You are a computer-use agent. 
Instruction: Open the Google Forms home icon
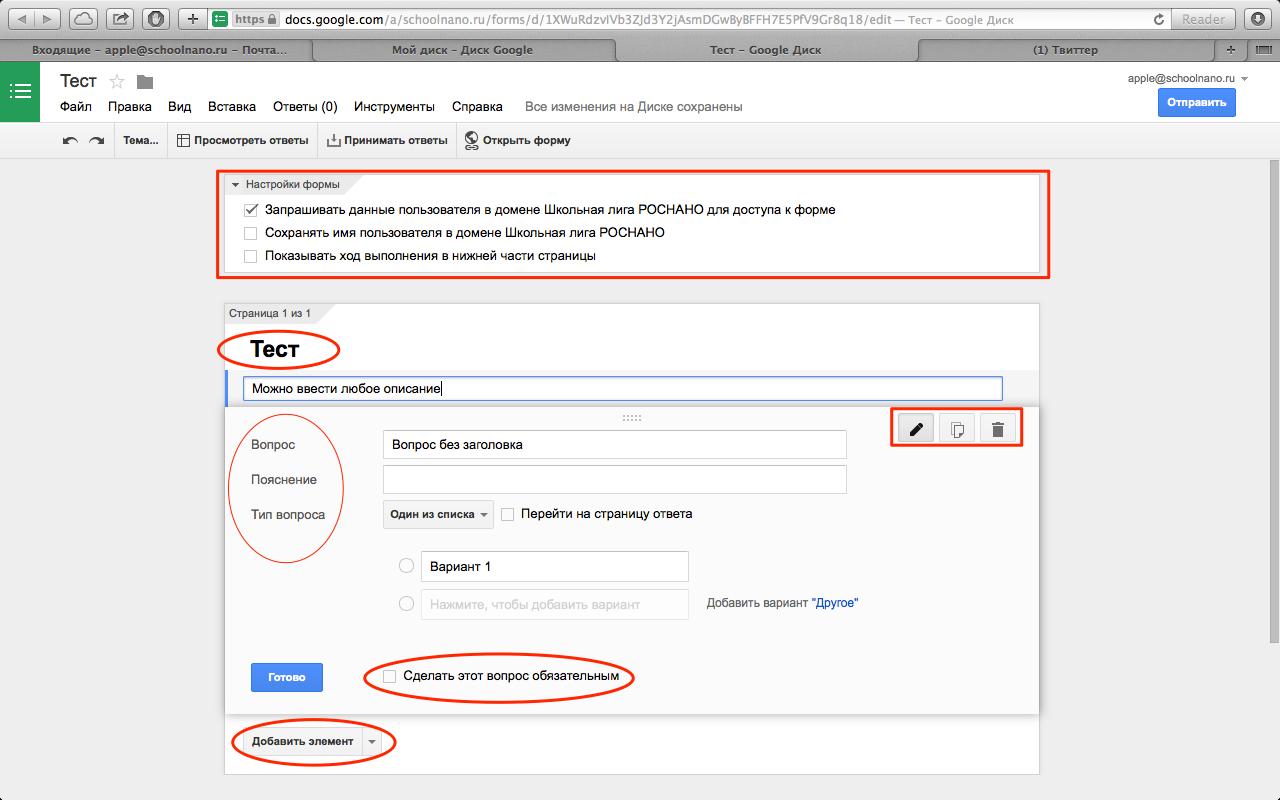(x=20, y=91)
